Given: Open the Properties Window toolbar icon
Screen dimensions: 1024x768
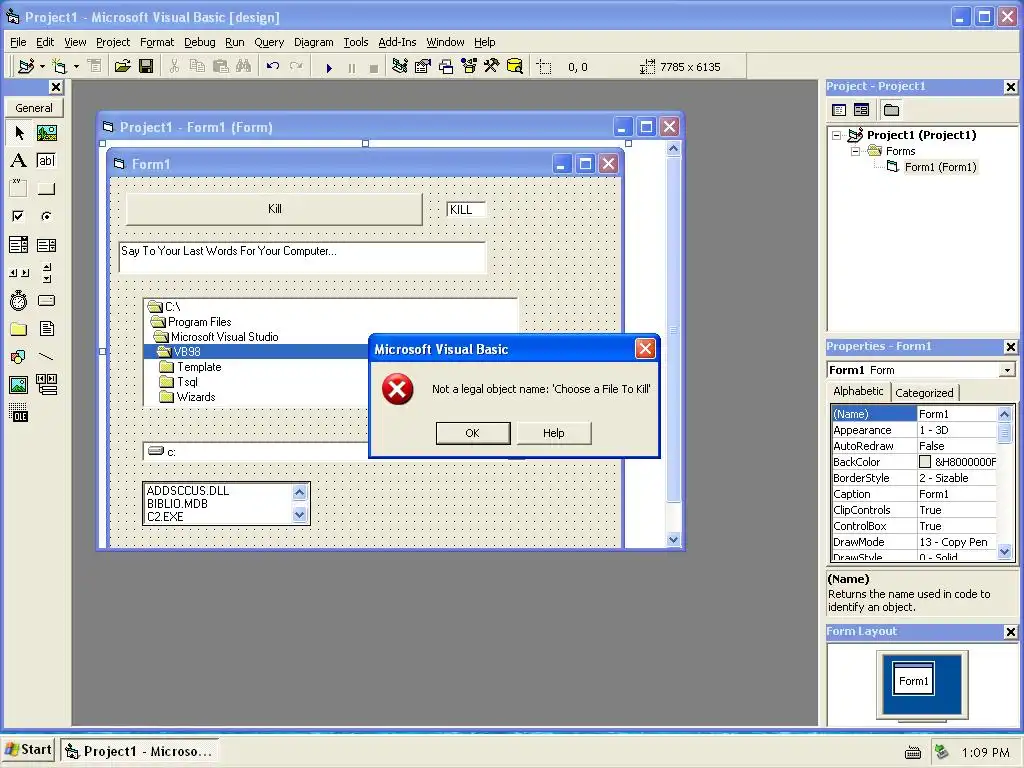Looking at the screenshot, I should 423,67.
